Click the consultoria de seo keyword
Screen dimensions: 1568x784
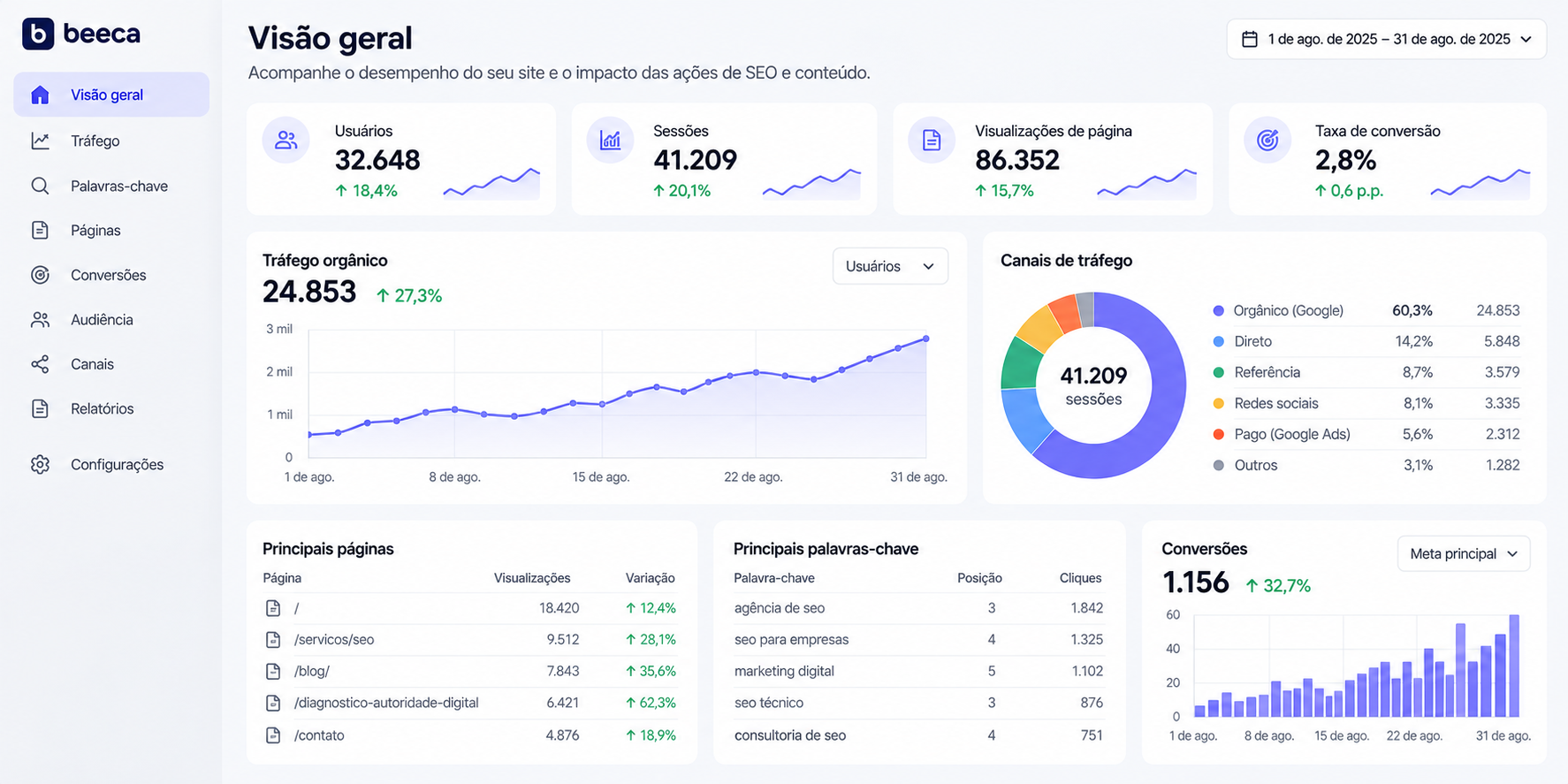click(789, 735)
